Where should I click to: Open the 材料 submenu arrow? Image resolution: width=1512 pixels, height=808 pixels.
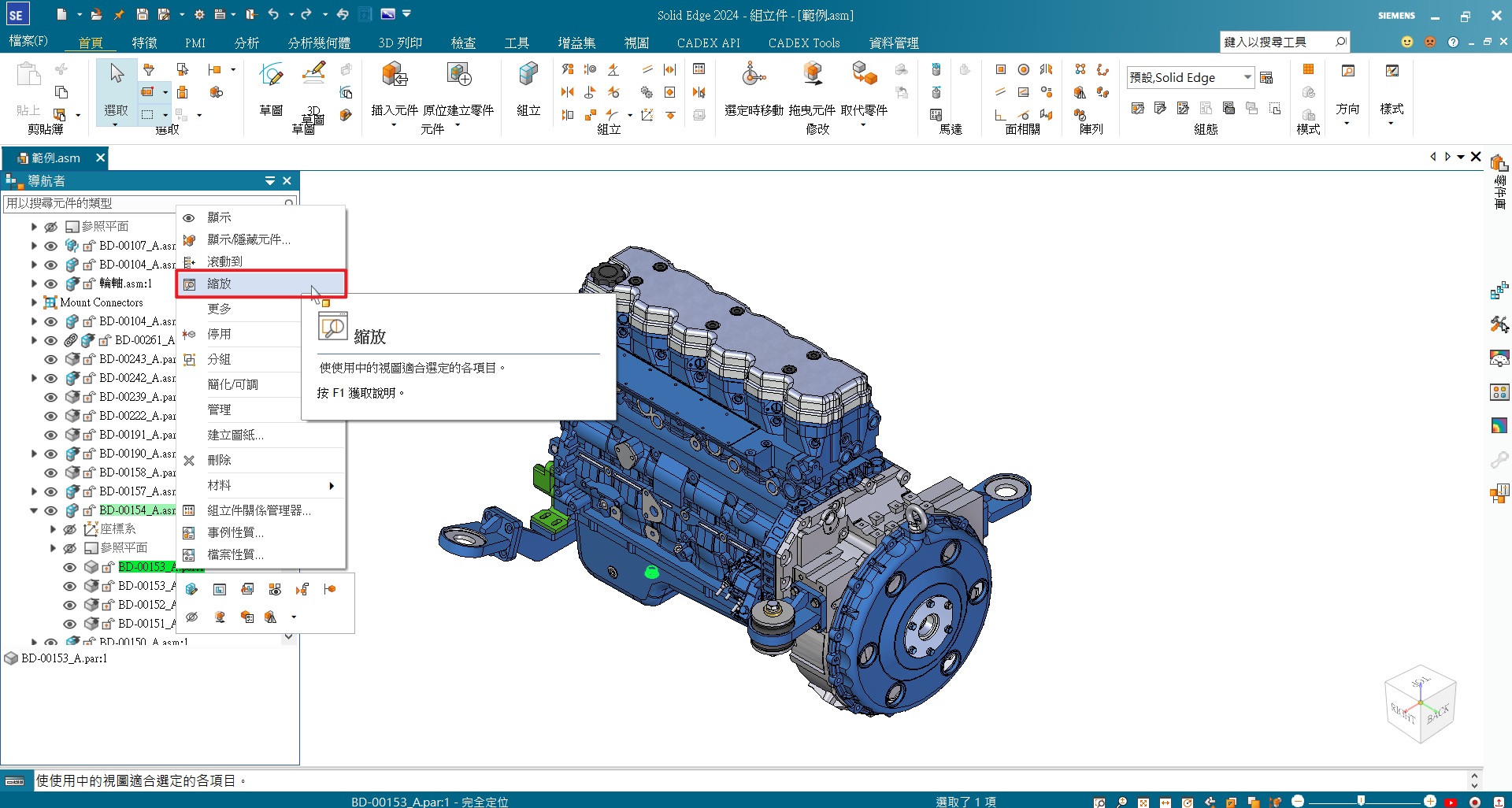[332, 485]
